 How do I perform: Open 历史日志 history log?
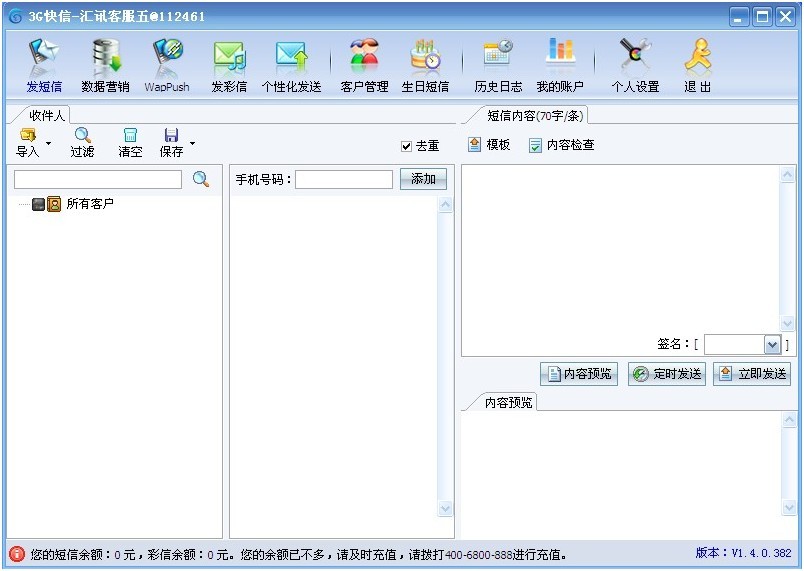498,66
